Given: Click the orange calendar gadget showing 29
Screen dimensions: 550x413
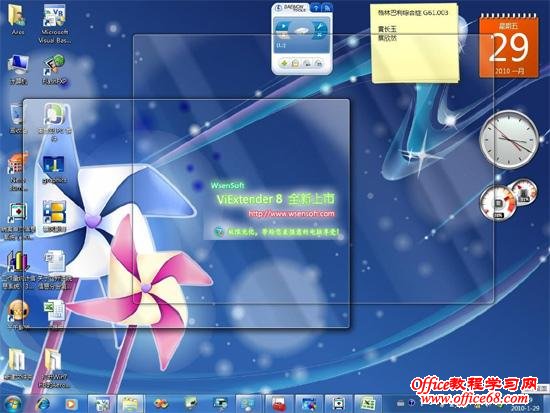Looking at the screenshot, I should click(x=509, y=46).
